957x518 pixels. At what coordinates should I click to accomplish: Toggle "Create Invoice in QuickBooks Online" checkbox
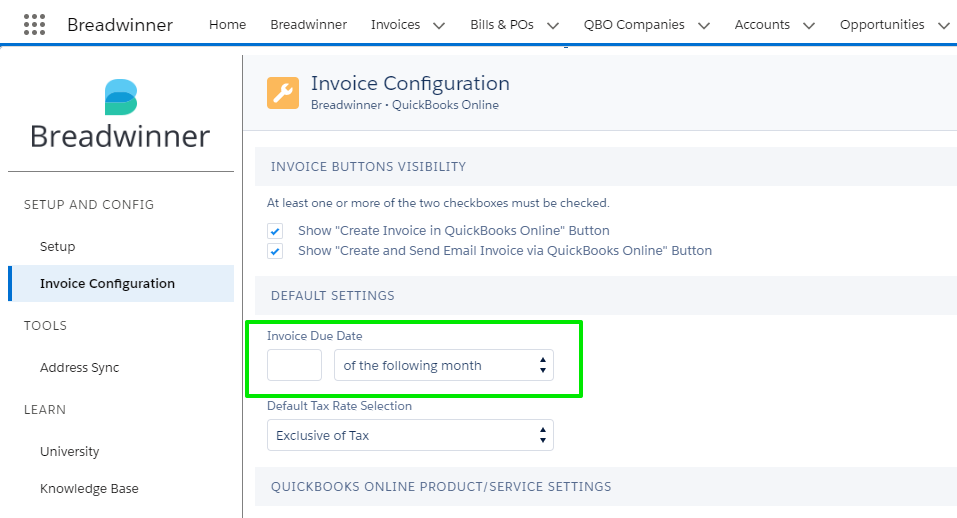click(275, 231)
